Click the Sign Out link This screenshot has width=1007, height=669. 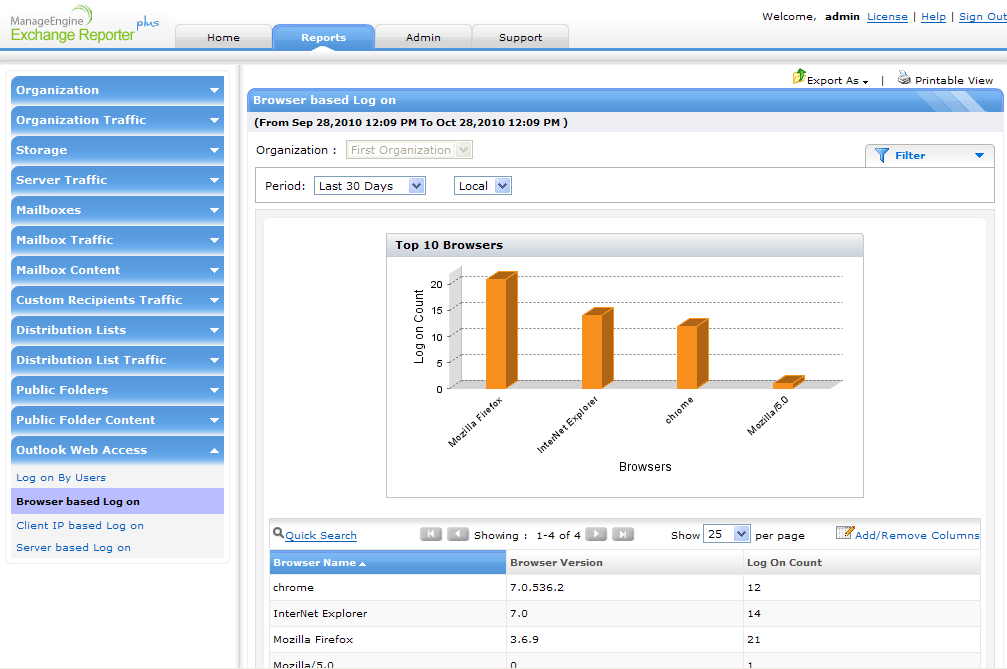coord(982,17)
